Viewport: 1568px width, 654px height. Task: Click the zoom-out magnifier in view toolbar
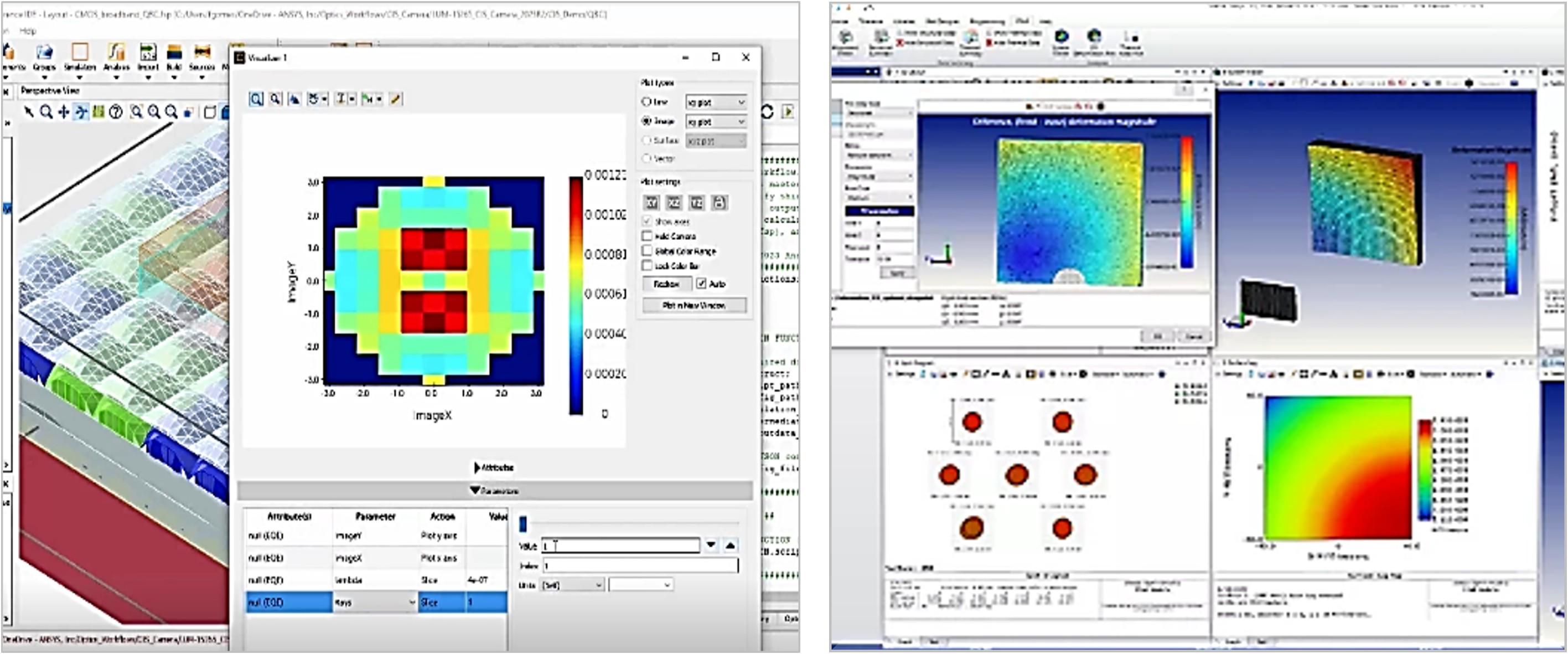click(x=172, y=112)
